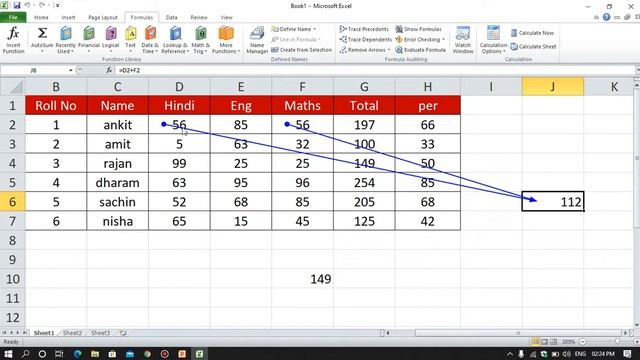The height and width of the screenshot is (360, 640).
Task: Click the Select All corner button
Action: coord(13,87)
